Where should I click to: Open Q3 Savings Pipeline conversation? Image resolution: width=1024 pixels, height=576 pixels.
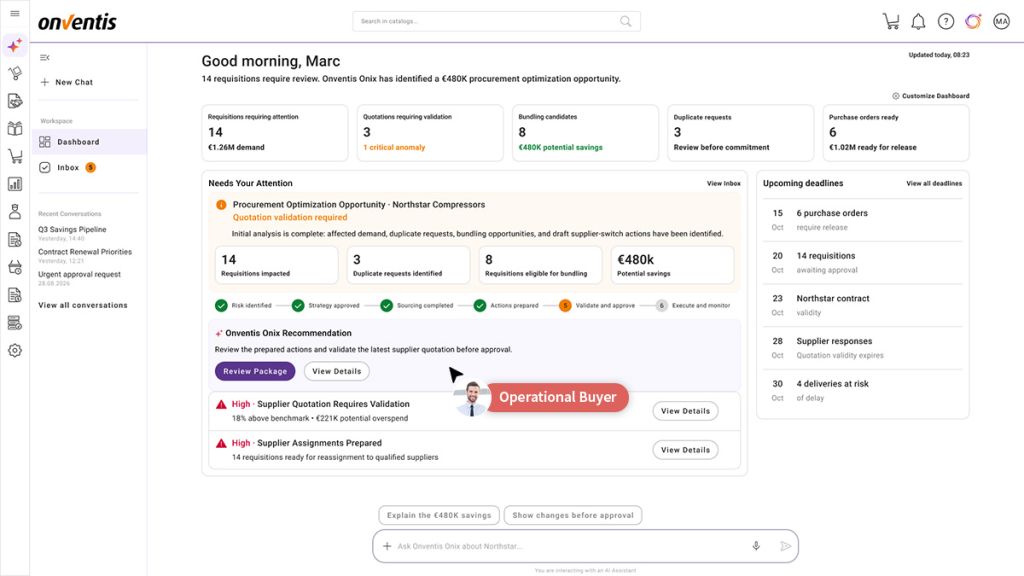click(72, 230)
